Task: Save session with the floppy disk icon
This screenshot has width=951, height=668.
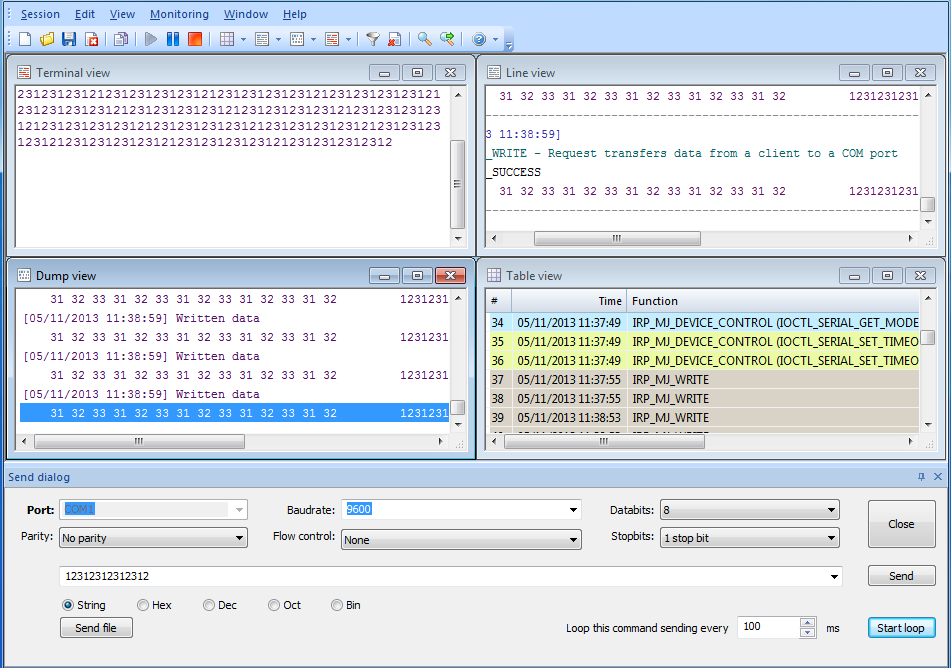Action: coord(69,39)
